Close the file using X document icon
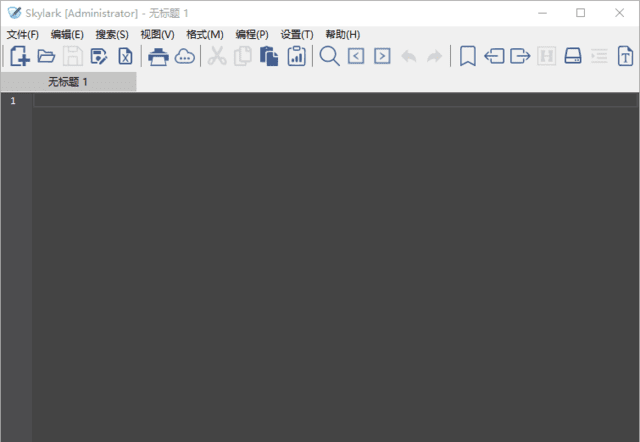The image size is (640, 442). click(x=125, y=56)
